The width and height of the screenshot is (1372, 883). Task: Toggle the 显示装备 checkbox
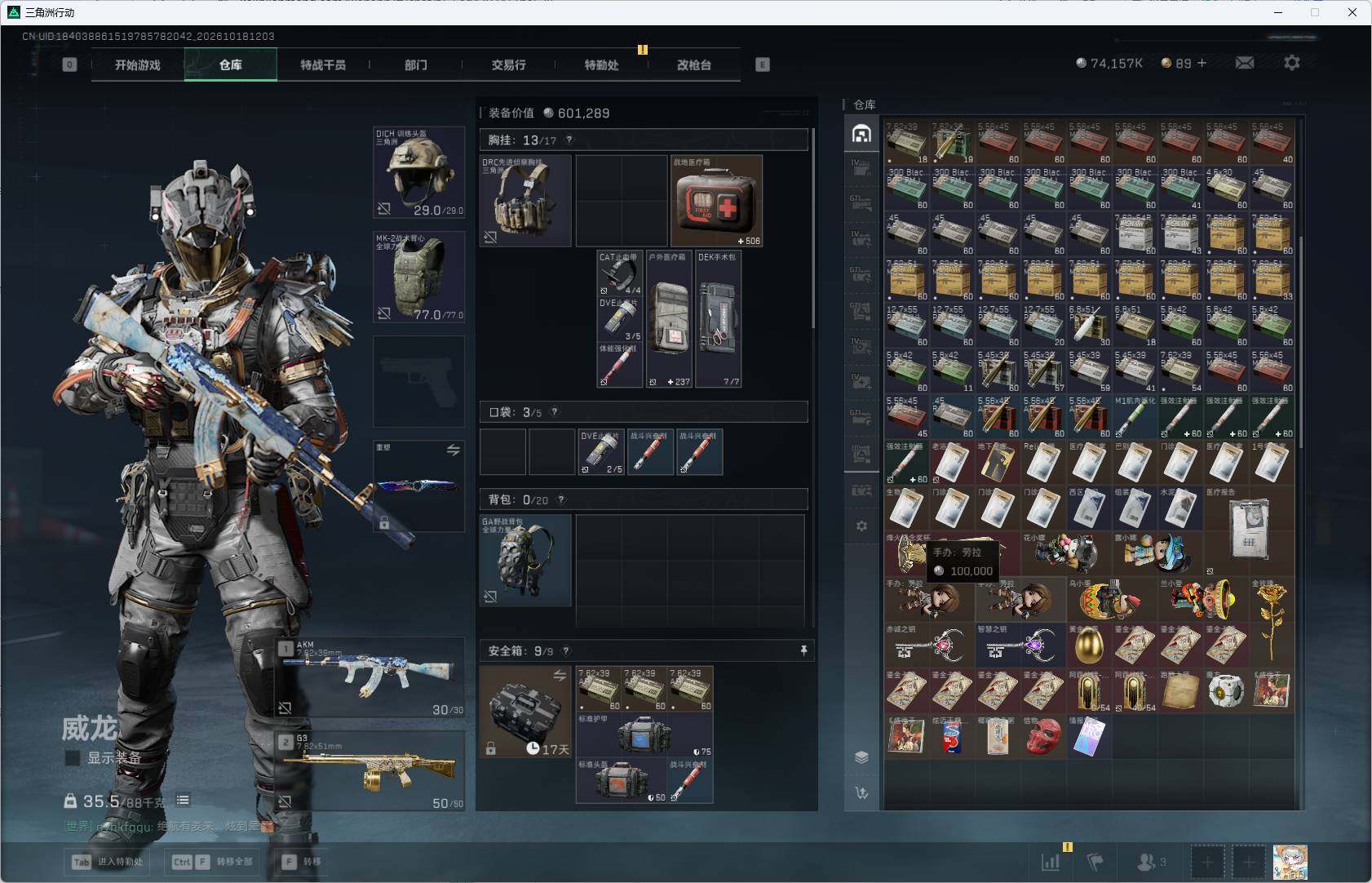click(x=73, y=758)
